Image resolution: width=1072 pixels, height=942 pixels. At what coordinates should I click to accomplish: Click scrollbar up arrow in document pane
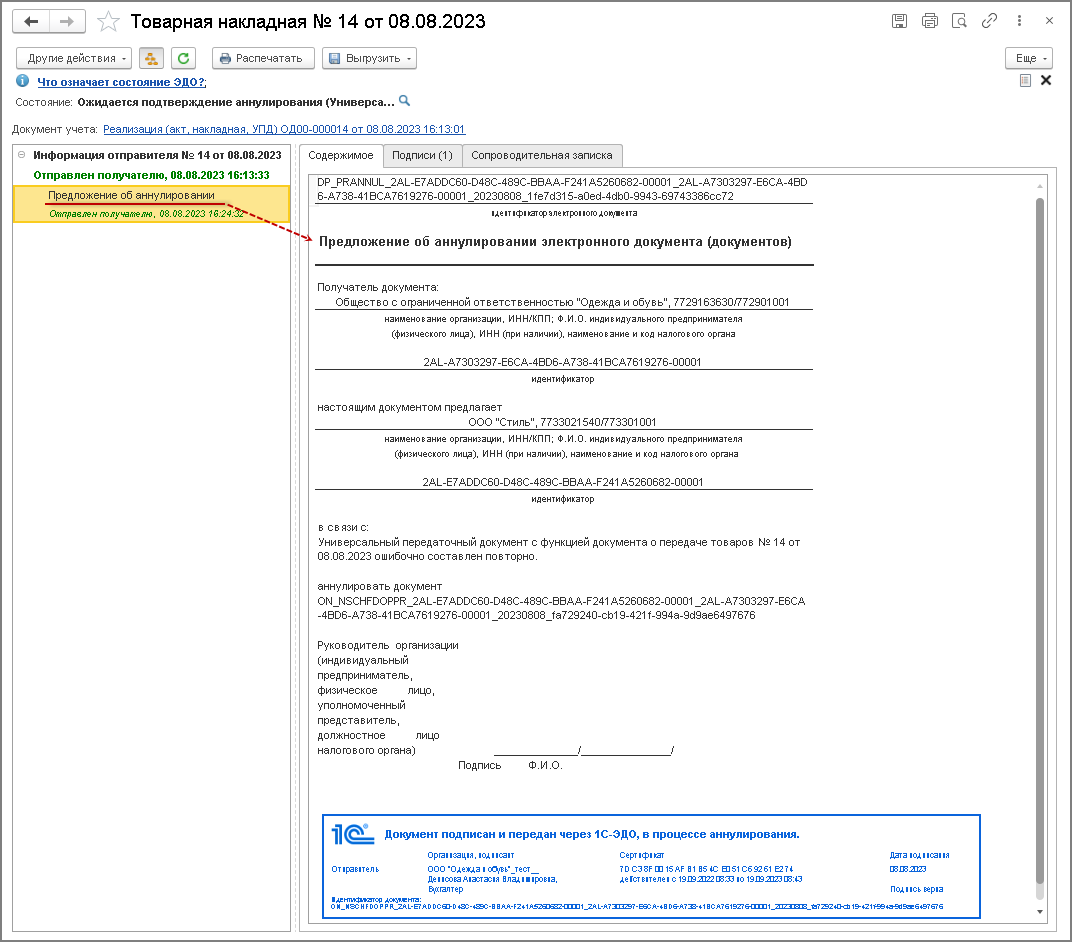1040,186
